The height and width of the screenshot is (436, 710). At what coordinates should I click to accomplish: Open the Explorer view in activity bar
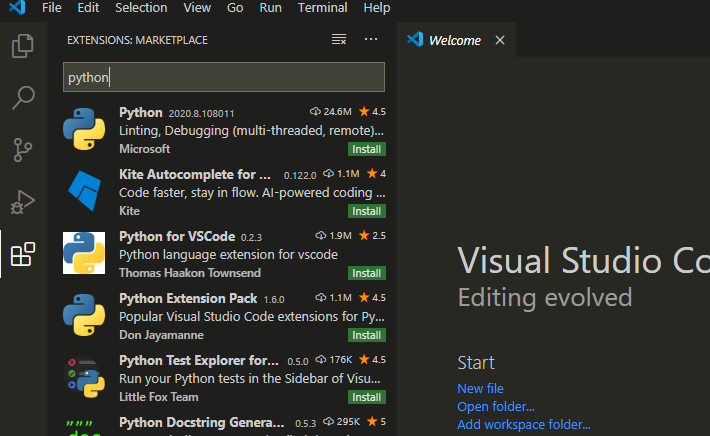tap(22, 46)
